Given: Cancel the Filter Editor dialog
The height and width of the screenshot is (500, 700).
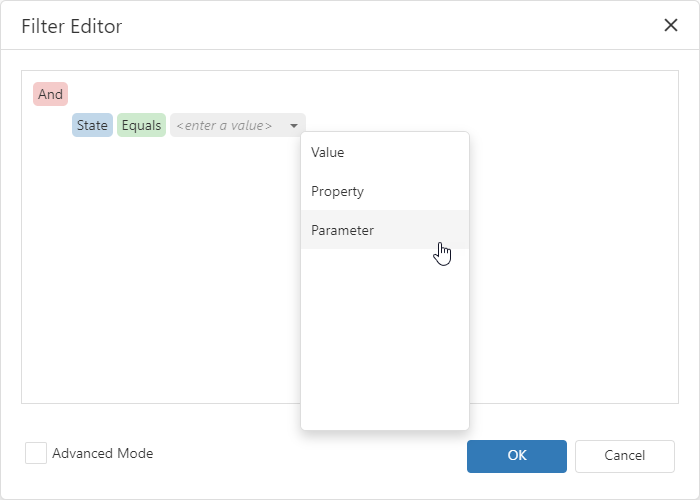Looking at the screenshot, I should click(625, 456).
